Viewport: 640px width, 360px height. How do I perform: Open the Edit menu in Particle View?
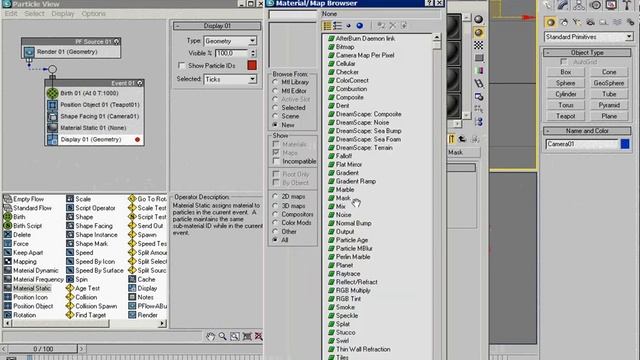coord(11,13)
